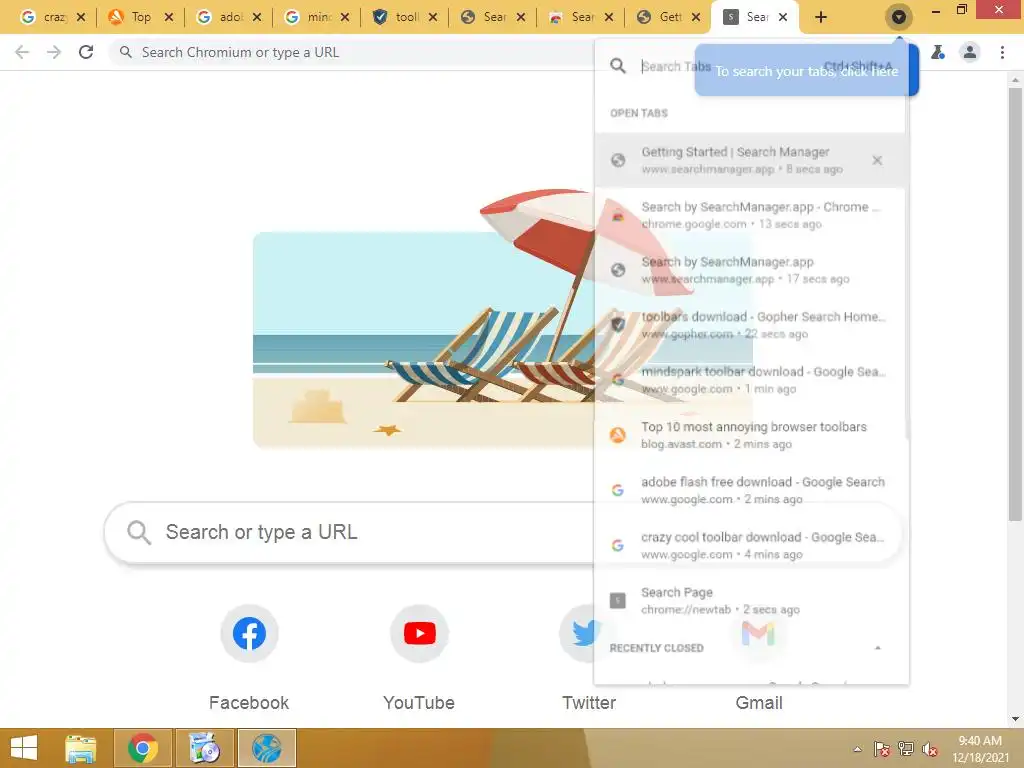Click the Twitter shortcut icon
Screen dimensions: 1024x768
(588, 633)
